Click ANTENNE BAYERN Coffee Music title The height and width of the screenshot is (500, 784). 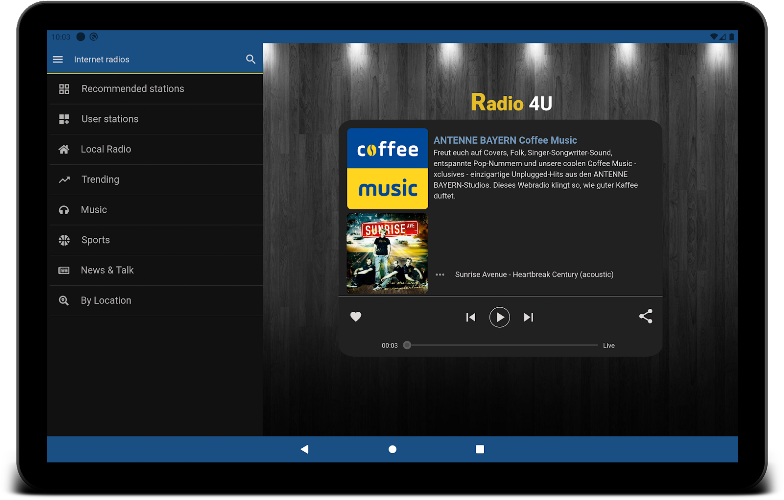click(505, 140)
